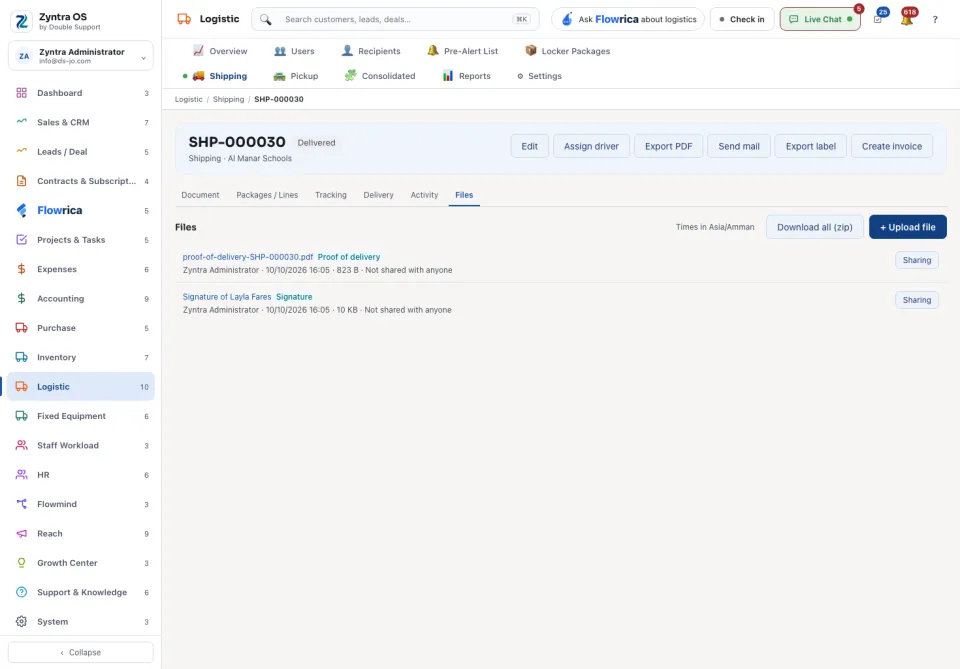Focus the search customers, leads, deals field
This screenshot has height=669, width=960.
(x=396, y=20)
